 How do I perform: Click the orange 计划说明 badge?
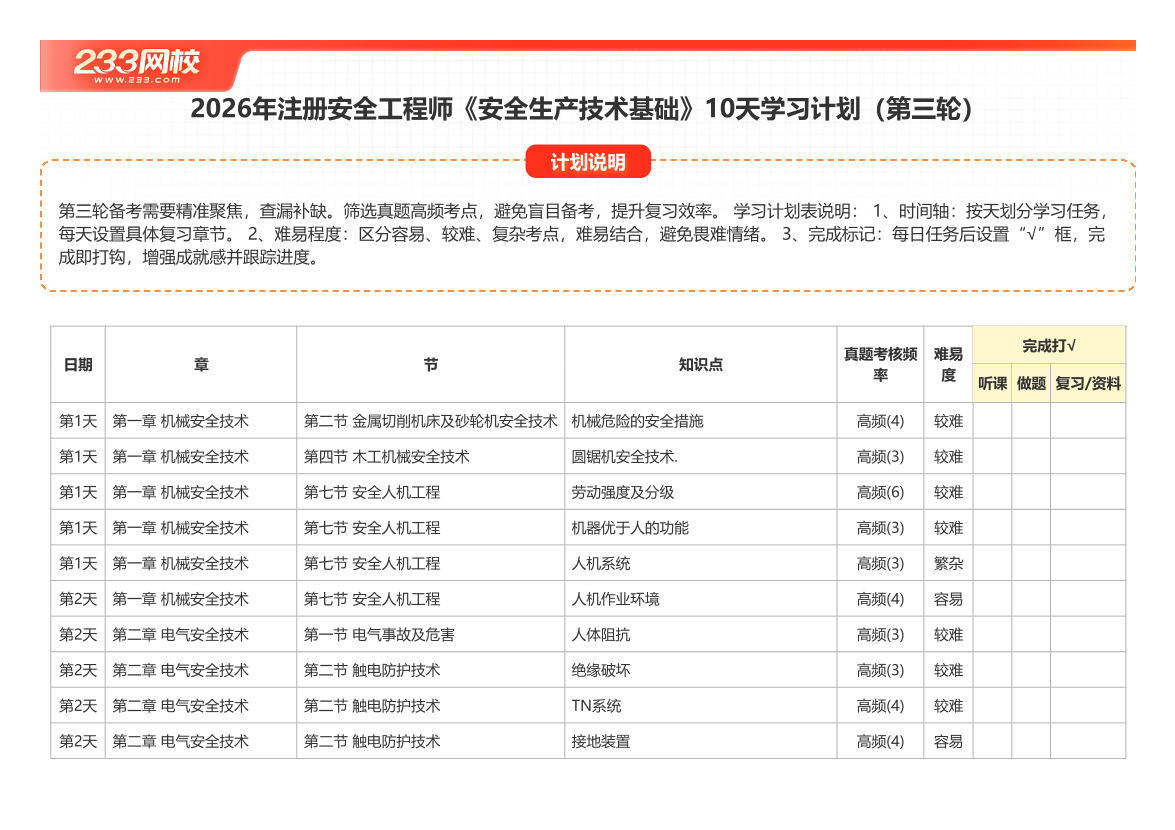point(587,161)
